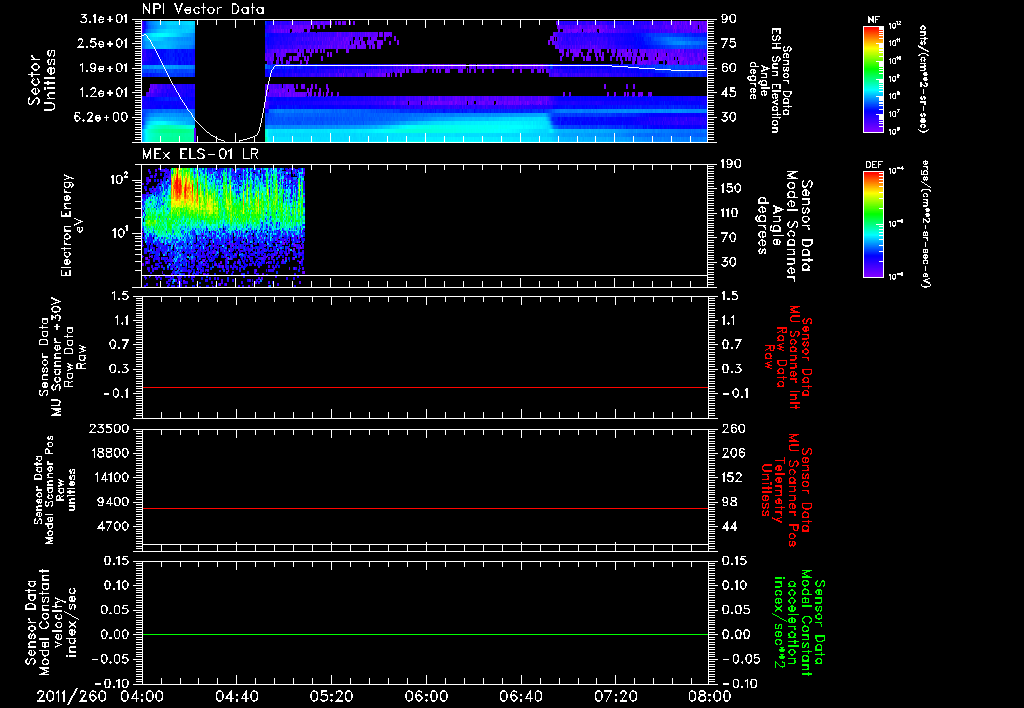Click the 190 scanner angle tick

(x=731, y=164)
